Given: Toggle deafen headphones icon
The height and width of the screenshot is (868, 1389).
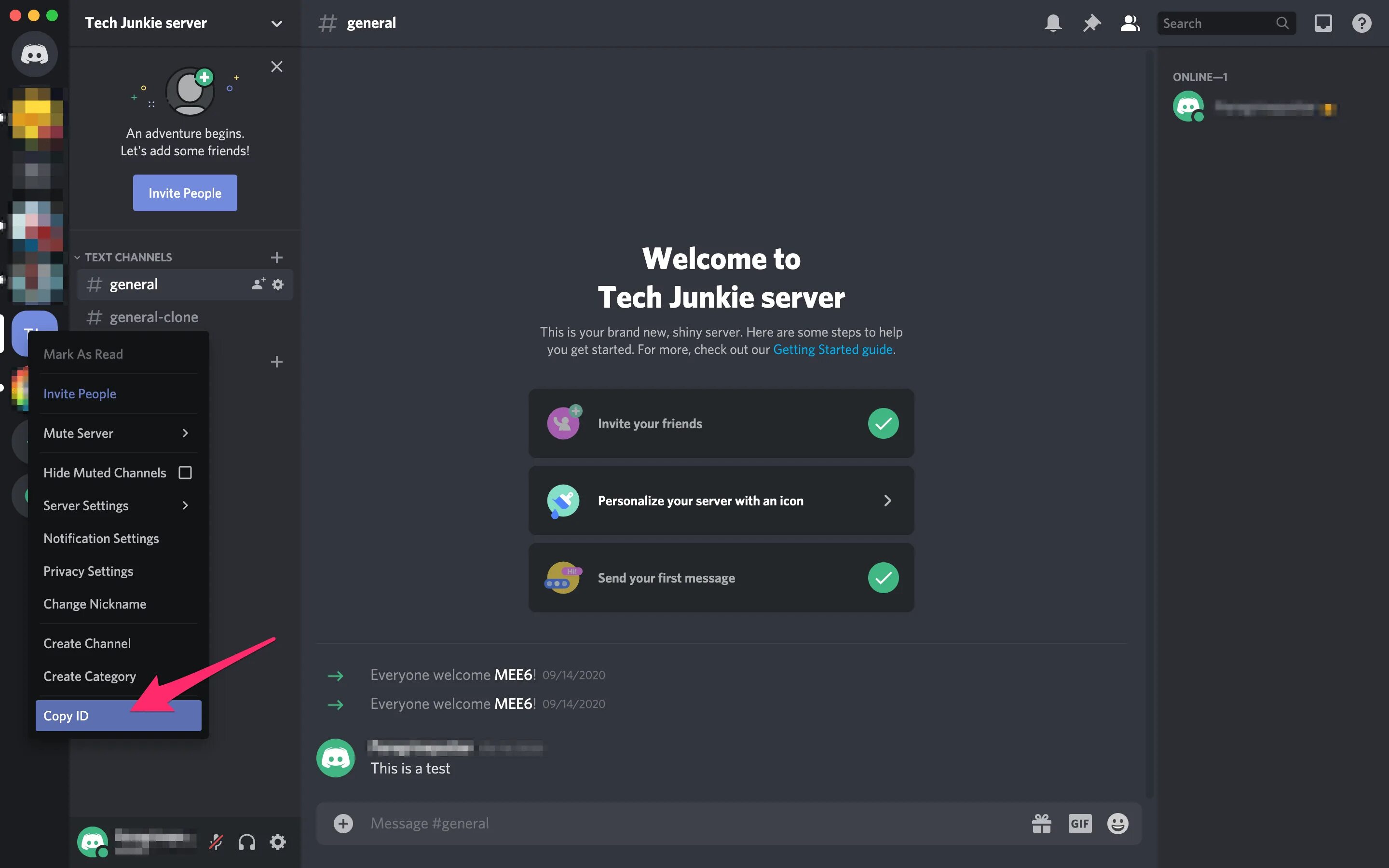Looking at the screenshot, I should pyautogui.click(x=247, y=842).
